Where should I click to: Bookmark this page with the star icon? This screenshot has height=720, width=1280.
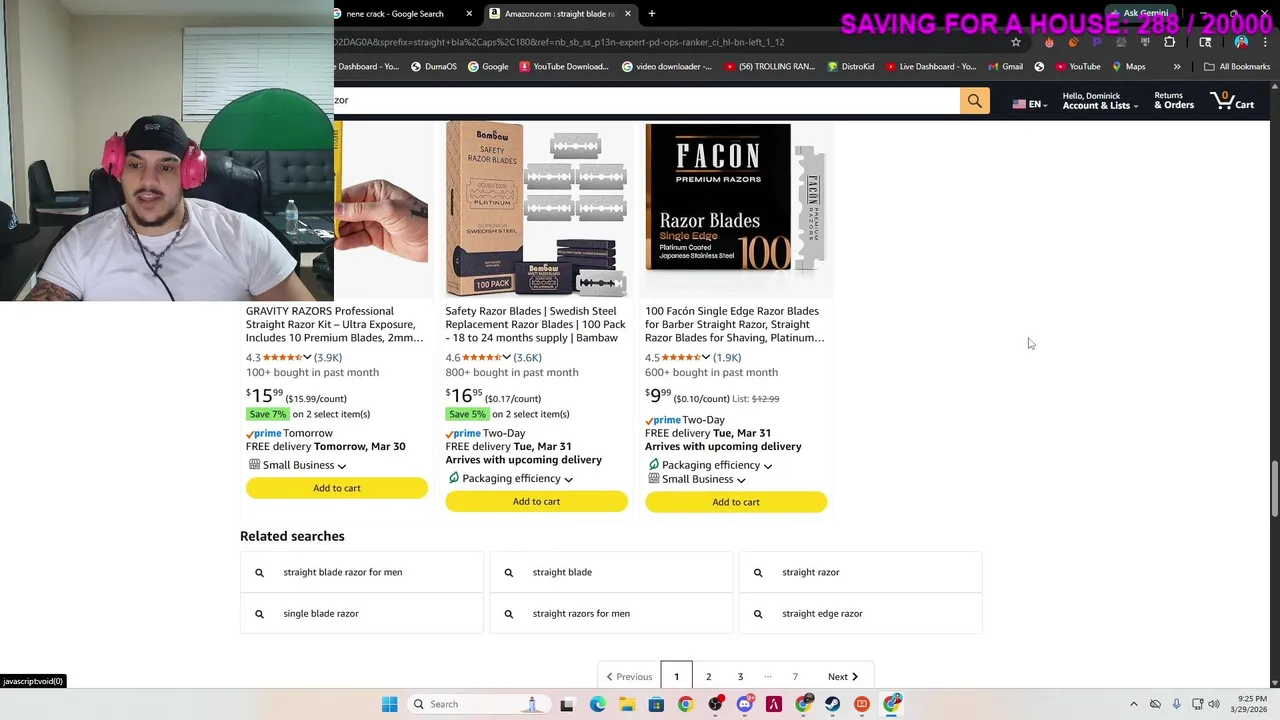coord(1016,42)
